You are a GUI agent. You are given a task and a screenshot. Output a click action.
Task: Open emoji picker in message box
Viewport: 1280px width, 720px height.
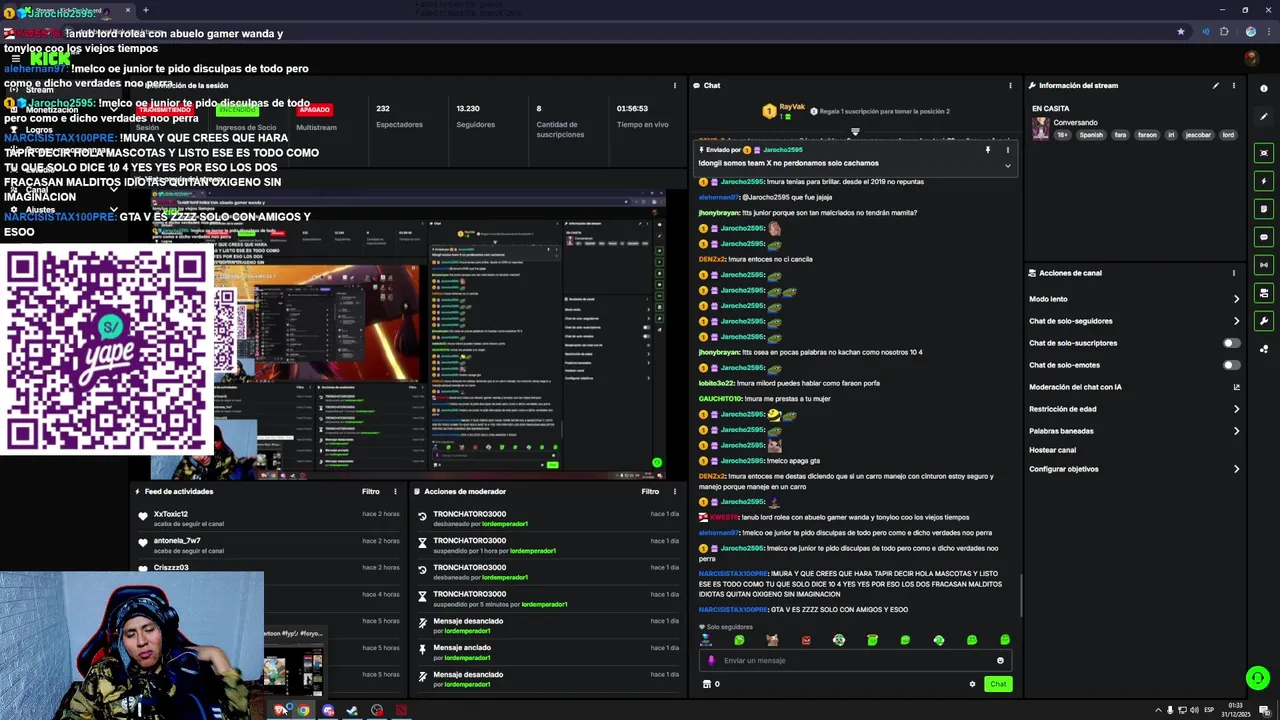(x=1000, y=660)
